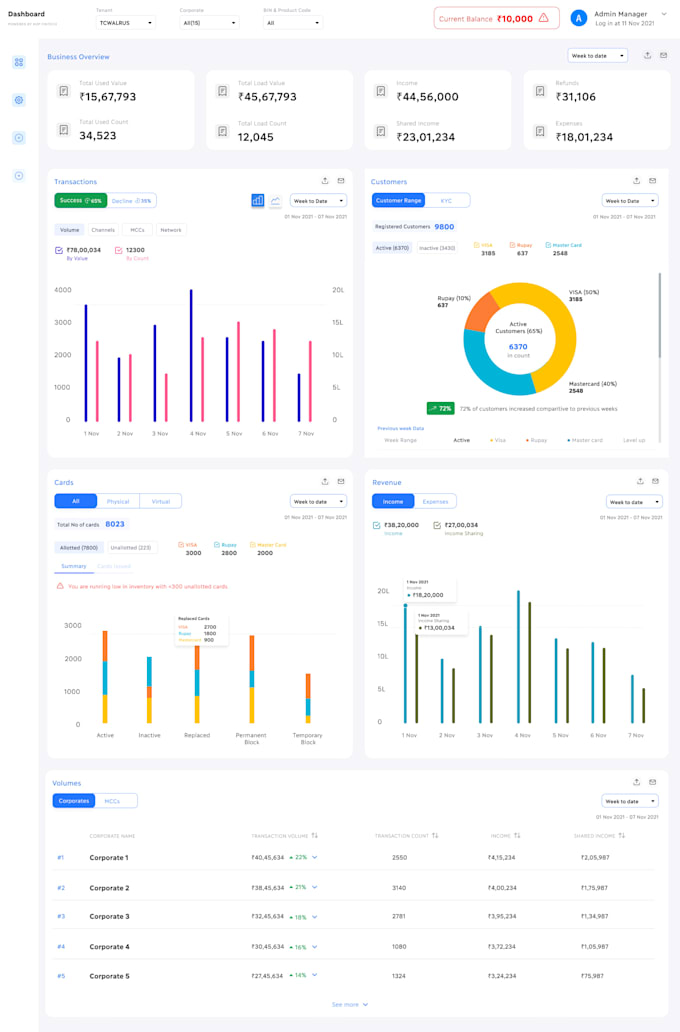Toggle the By Value checkbox ₹78,00,034
This screenshot has width=680, height=1032.
pyautogui.click(x=59, y=250)
